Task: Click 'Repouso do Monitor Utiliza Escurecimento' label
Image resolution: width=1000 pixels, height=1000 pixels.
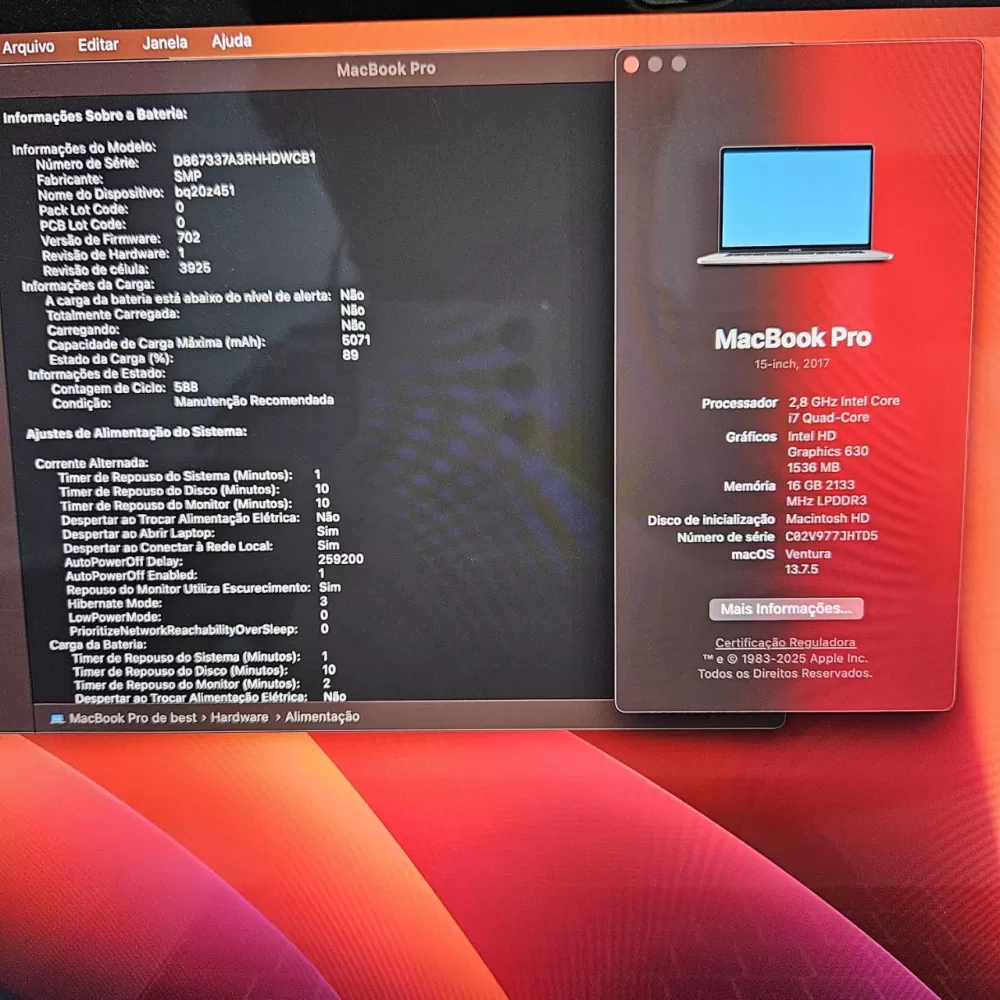Action: (188, 589)
